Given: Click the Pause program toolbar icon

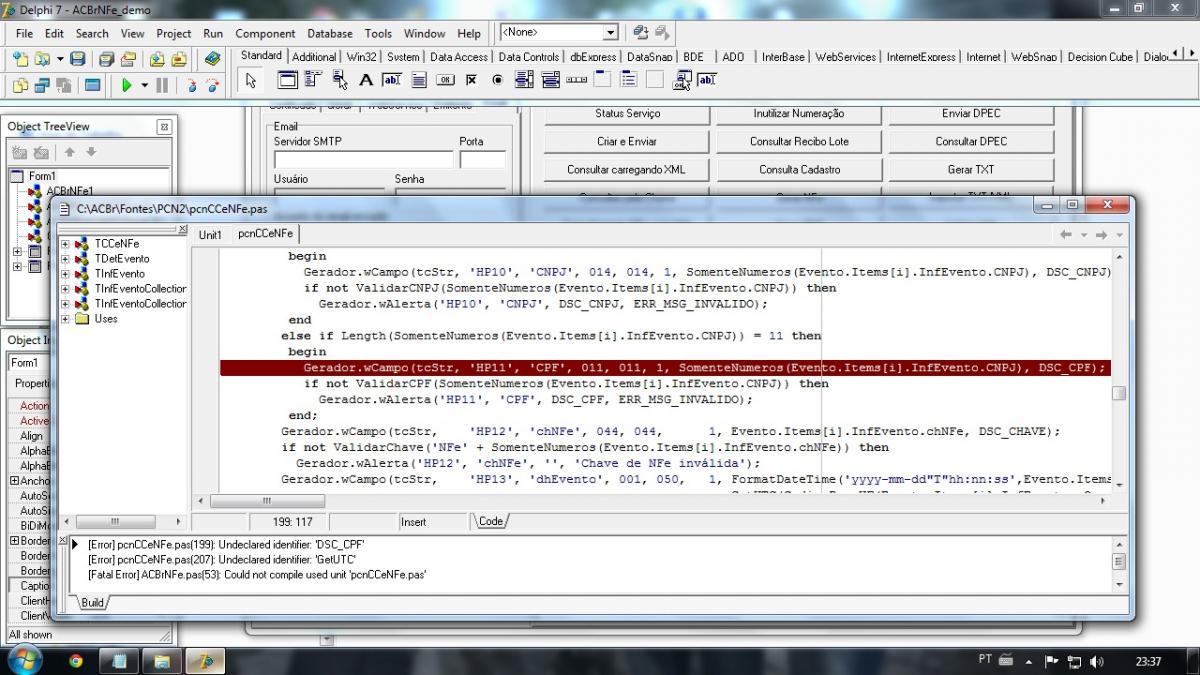Looking at the screenshot, I should click(x=162, y=86).
